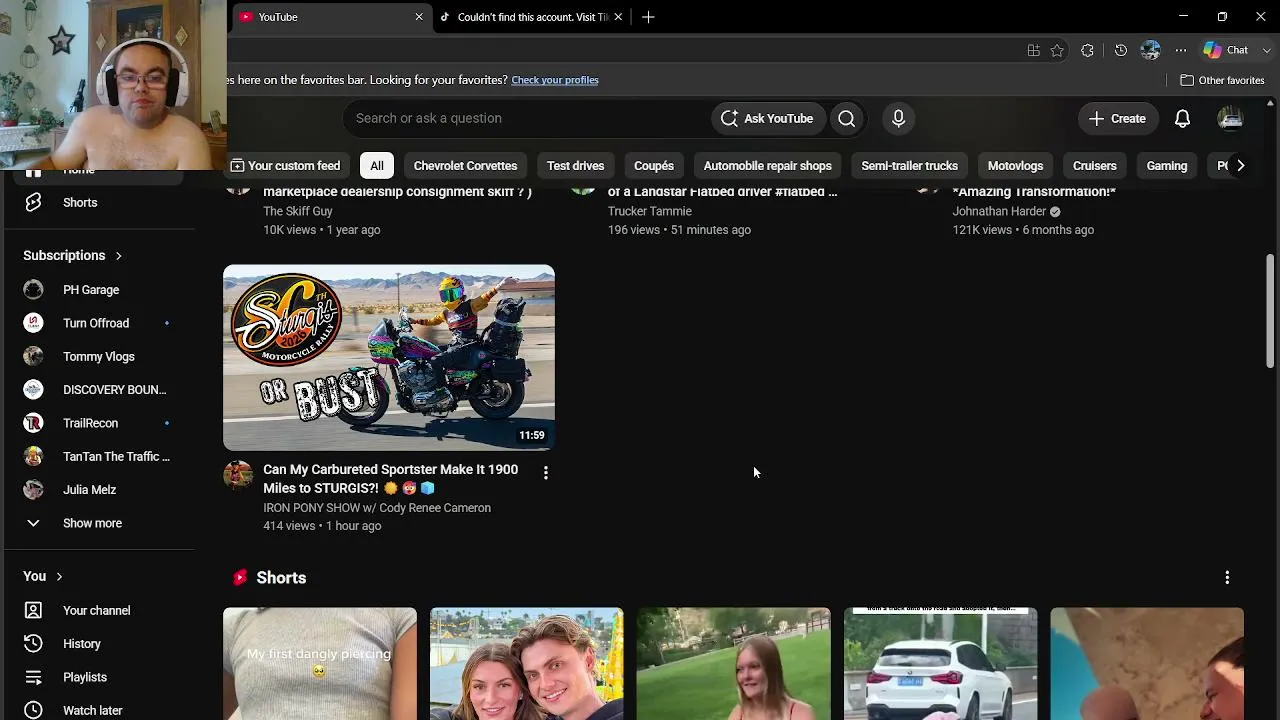Expand the You section heading
Viewport: 1280px width, 720px height.
(x=43, y=576)
